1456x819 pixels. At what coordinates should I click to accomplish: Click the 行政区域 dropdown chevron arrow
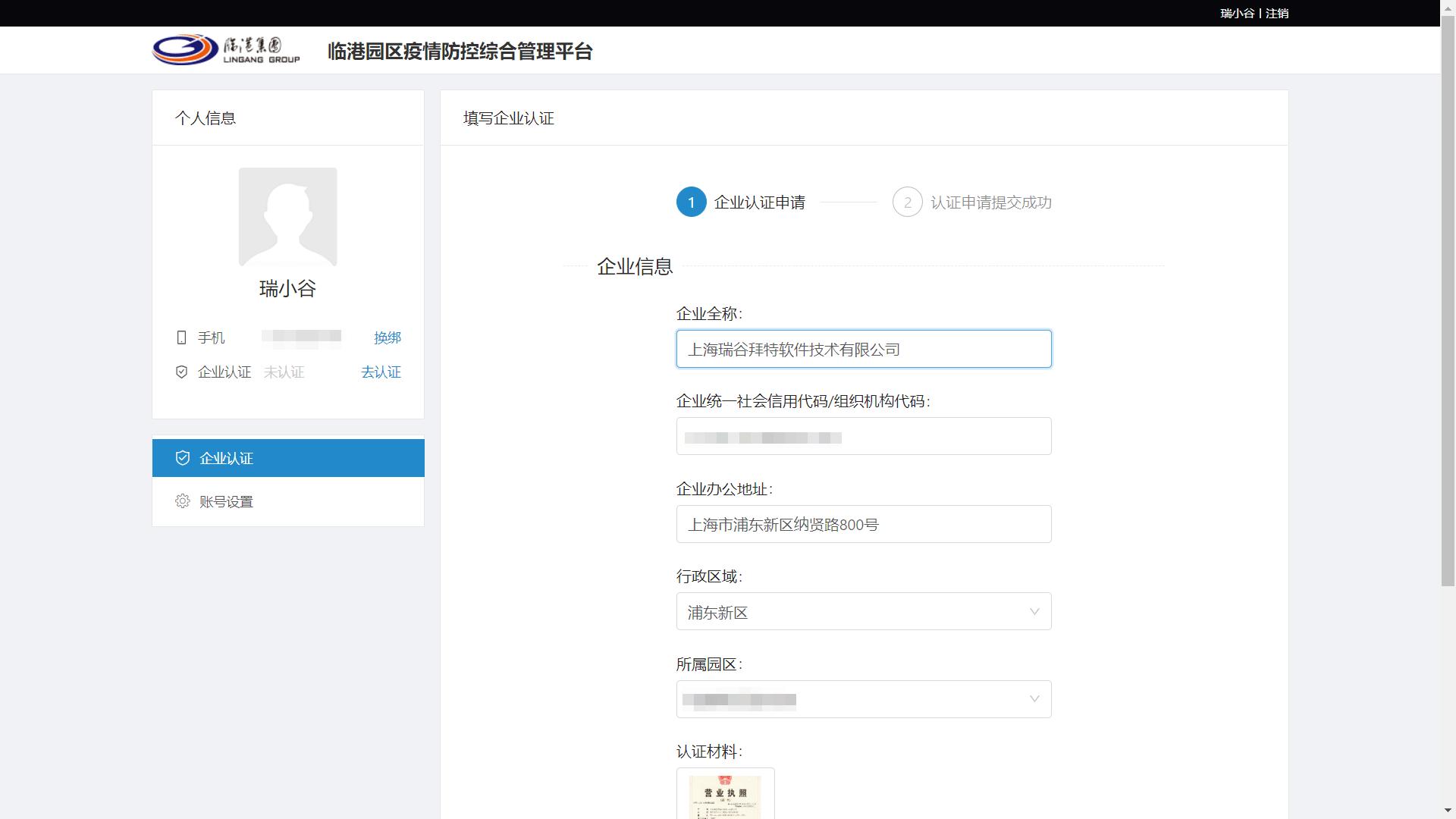[1033, 611]
